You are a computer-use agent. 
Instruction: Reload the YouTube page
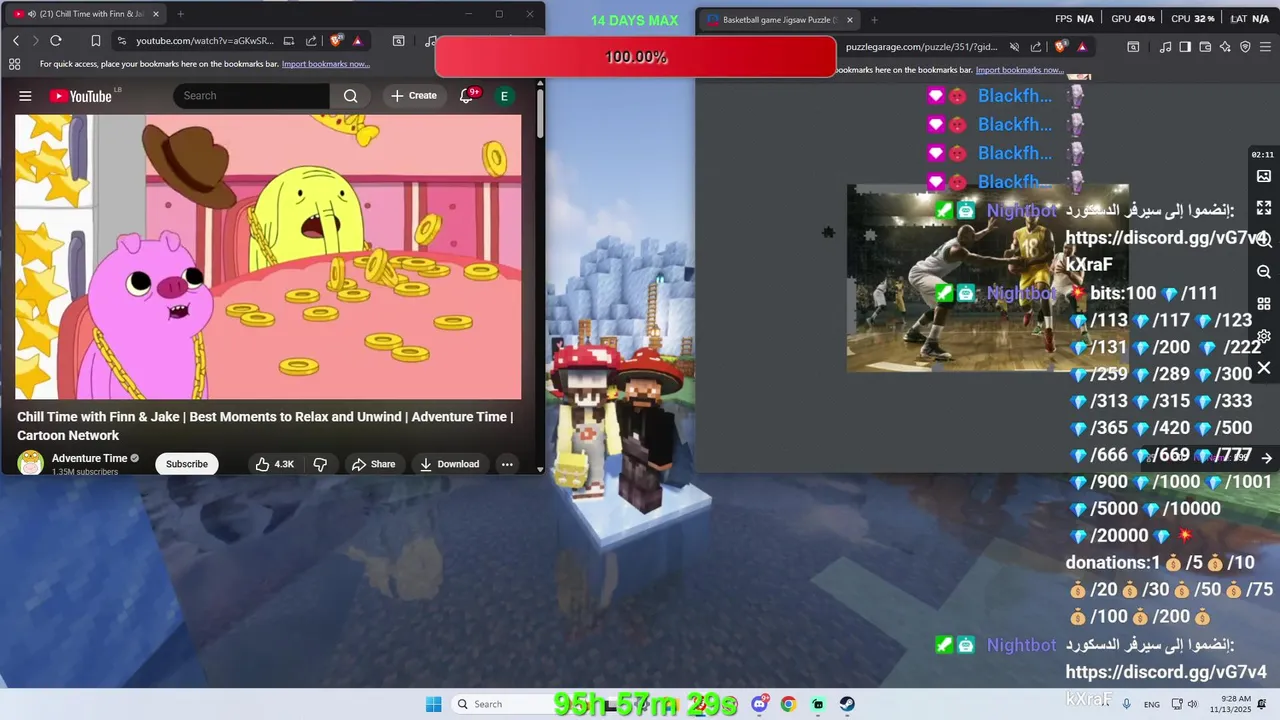click(x=56, y=41)
